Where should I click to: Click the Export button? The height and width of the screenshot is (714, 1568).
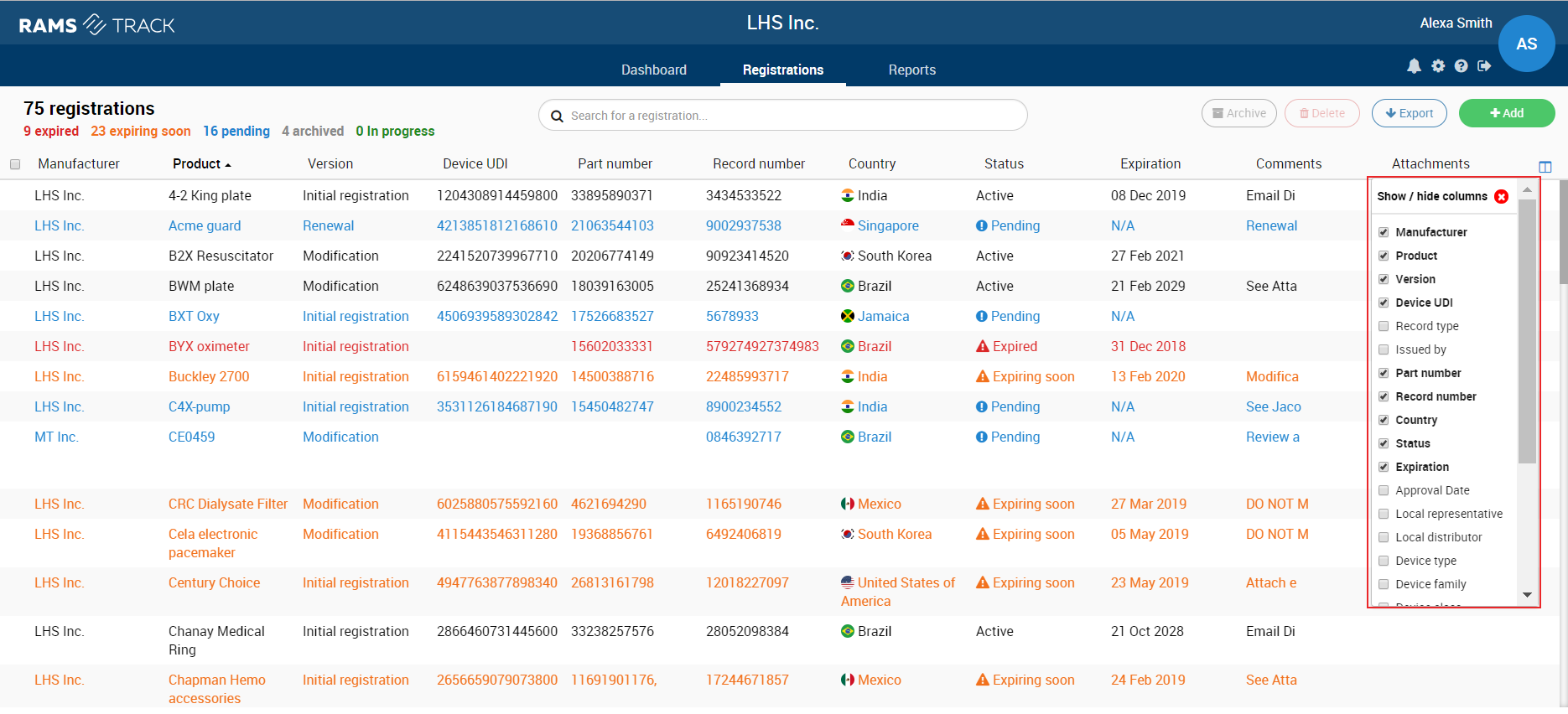pyautogui.click(x=1409, y=113)
